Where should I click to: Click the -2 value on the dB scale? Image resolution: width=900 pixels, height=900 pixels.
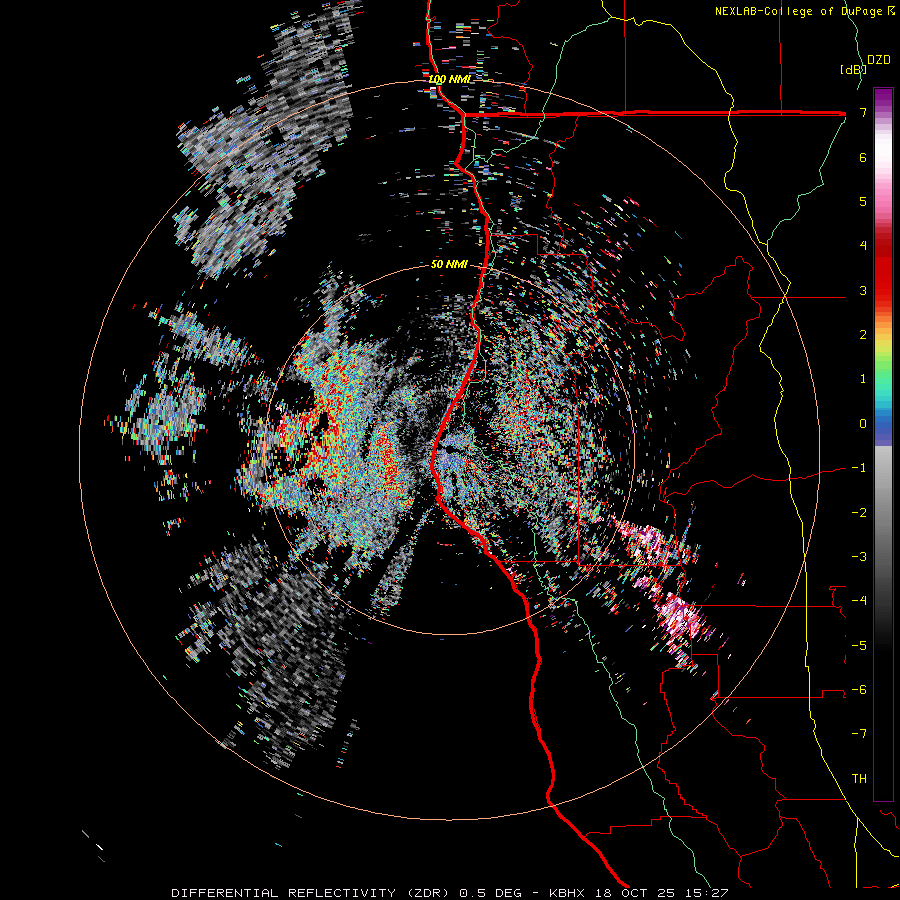859,513
